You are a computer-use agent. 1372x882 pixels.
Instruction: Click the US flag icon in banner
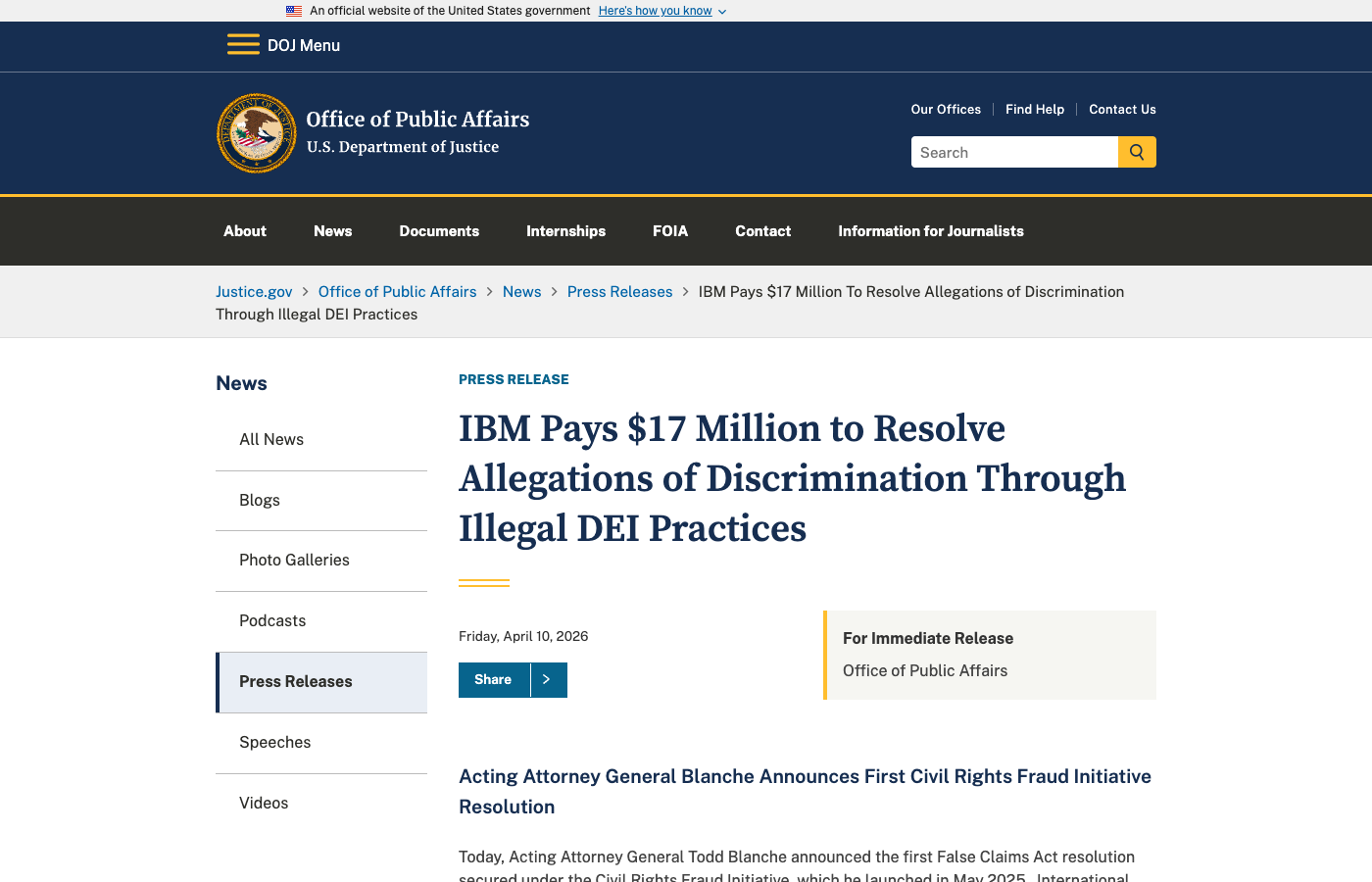click(x=294, y=11)
